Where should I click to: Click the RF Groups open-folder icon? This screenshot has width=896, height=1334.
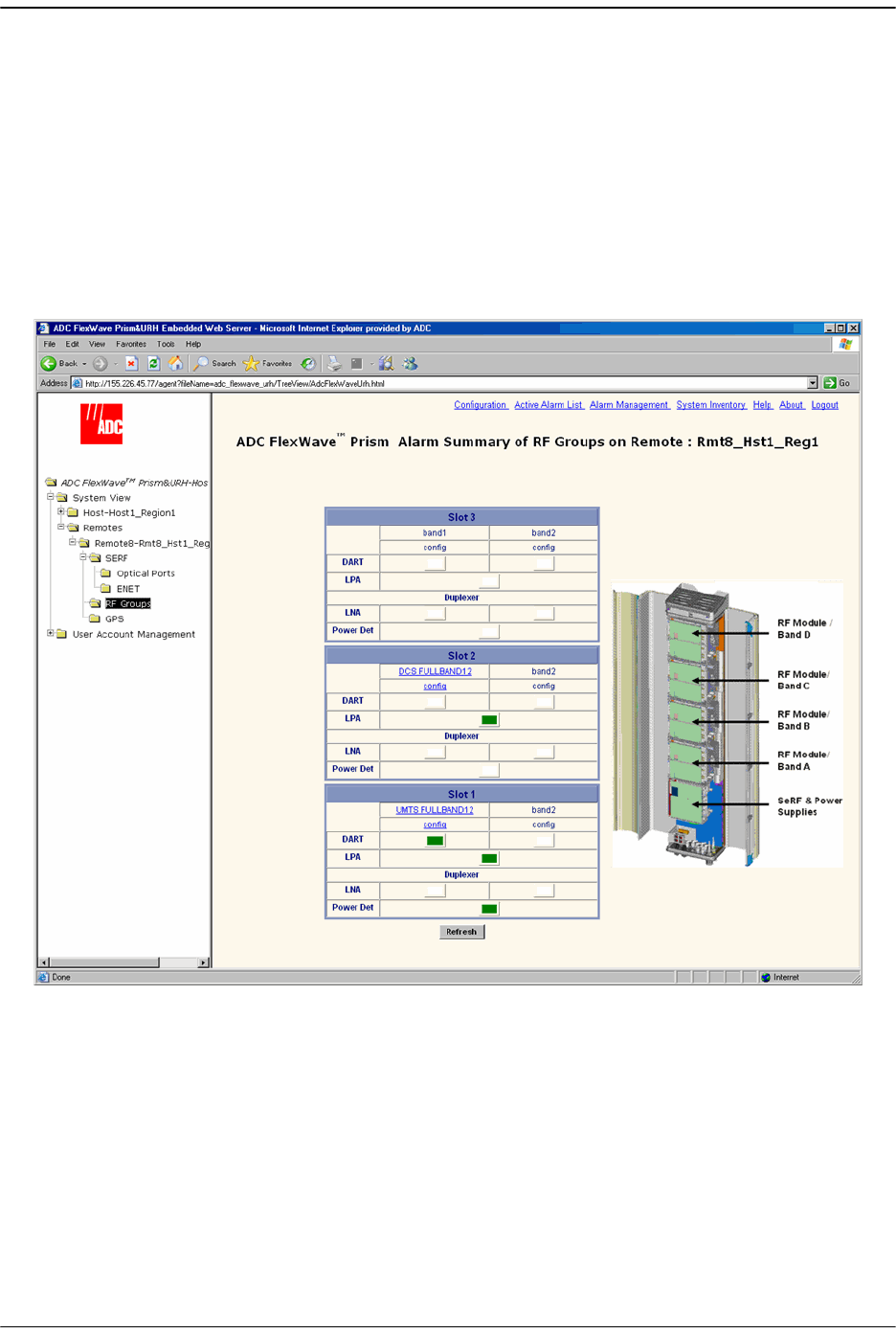click(x=95, y=603)
